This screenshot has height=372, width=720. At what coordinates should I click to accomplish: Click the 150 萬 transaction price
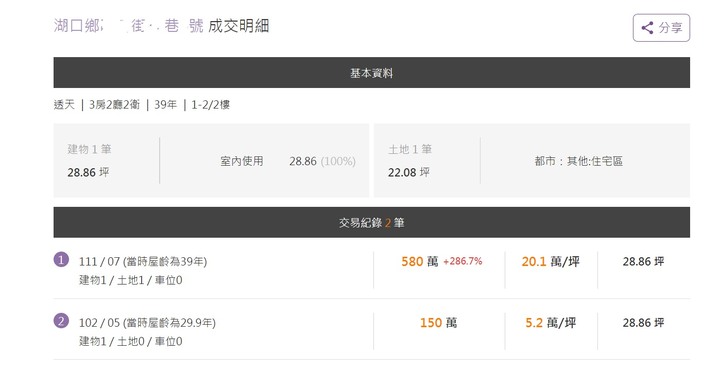pyautogui.click(x=439, y=323)
